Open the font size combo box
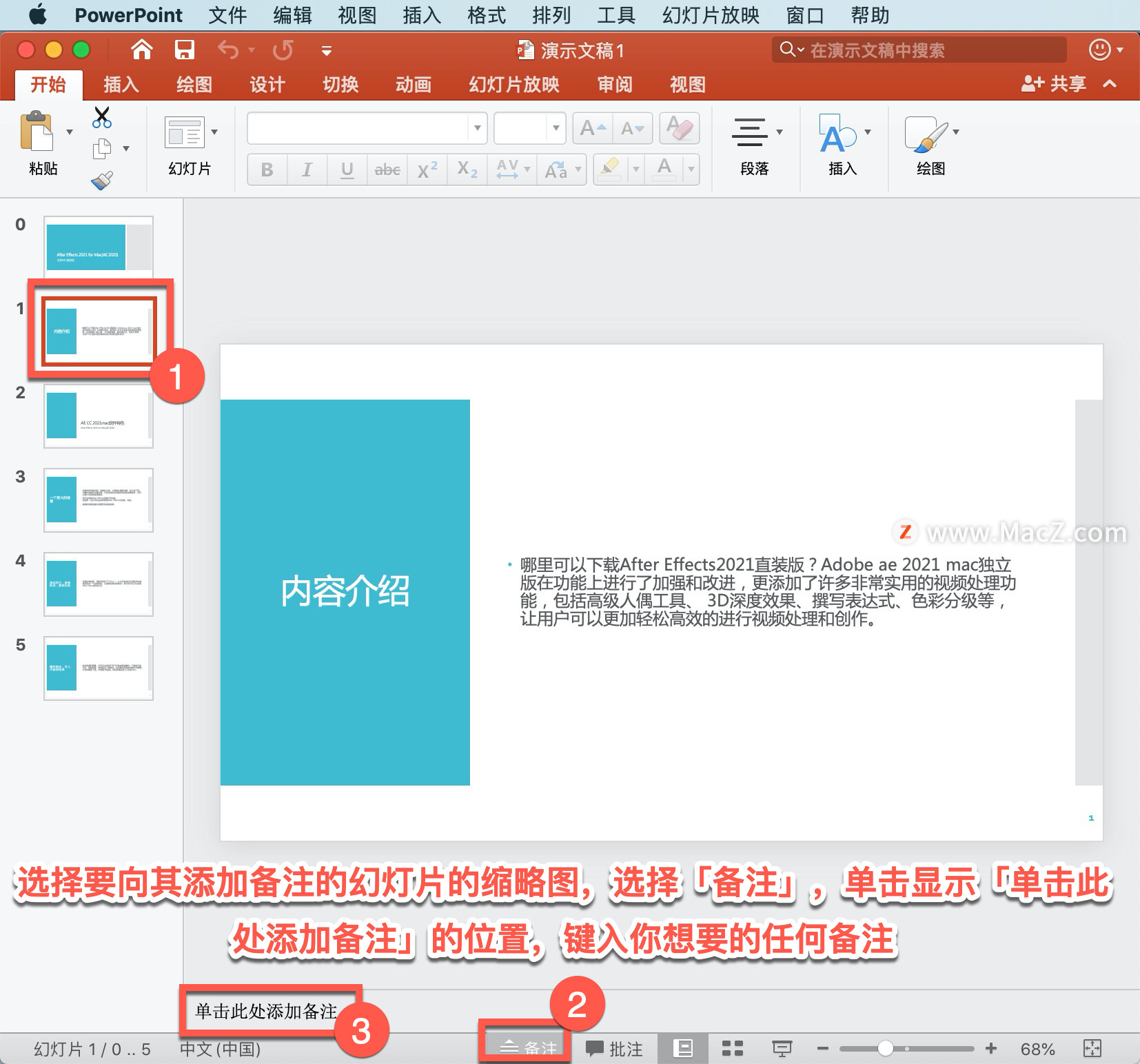This screenshot has width=1140, height=1064. pos(529,128)
